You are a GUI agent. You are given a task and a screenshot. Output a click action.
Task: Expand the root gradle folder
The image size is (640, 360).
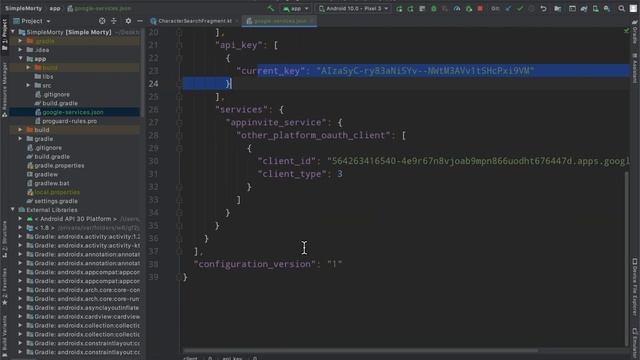point(20,139)
